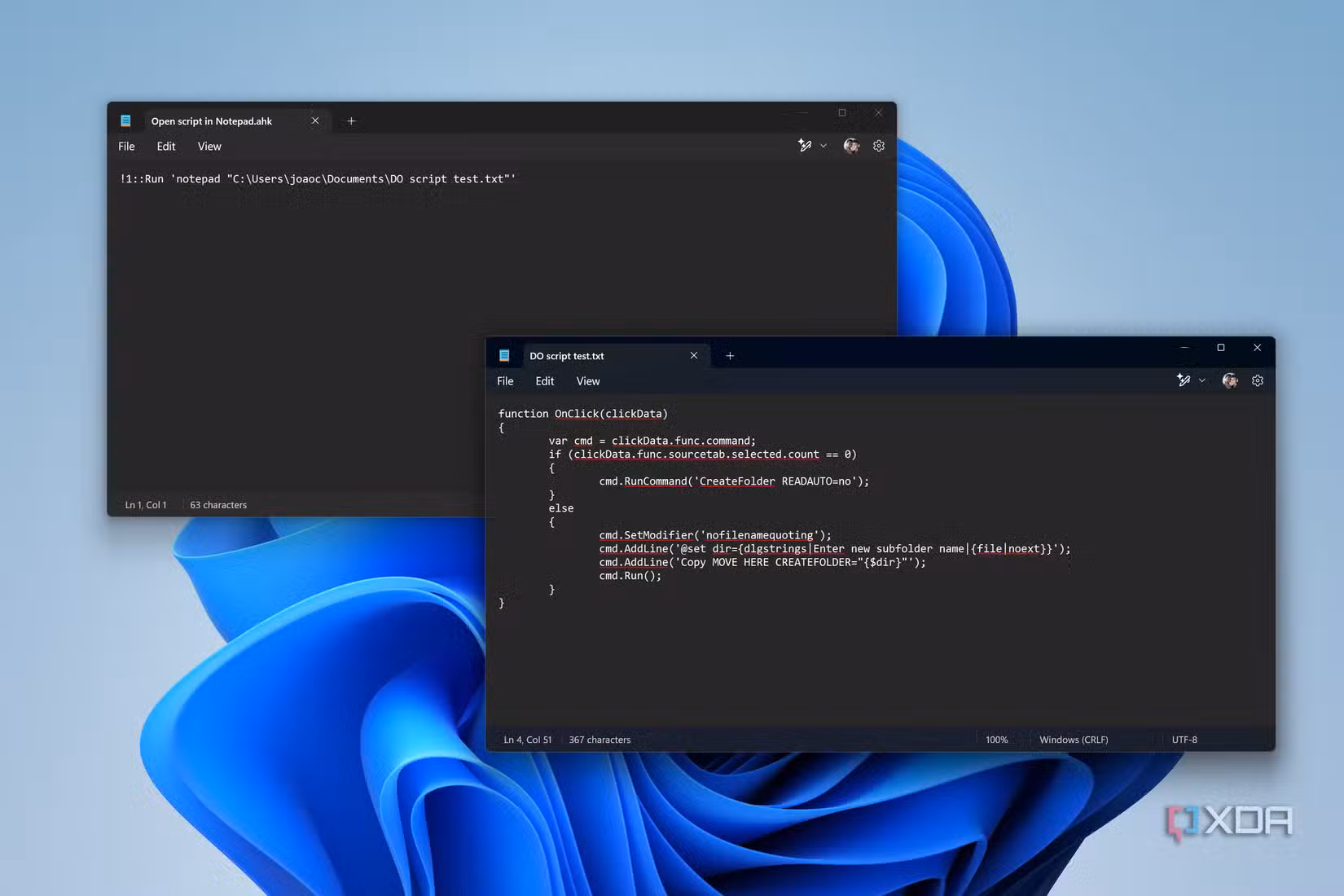
Task: Click the Copilot rewrite icon in back window
Action: tap(805, 146)
